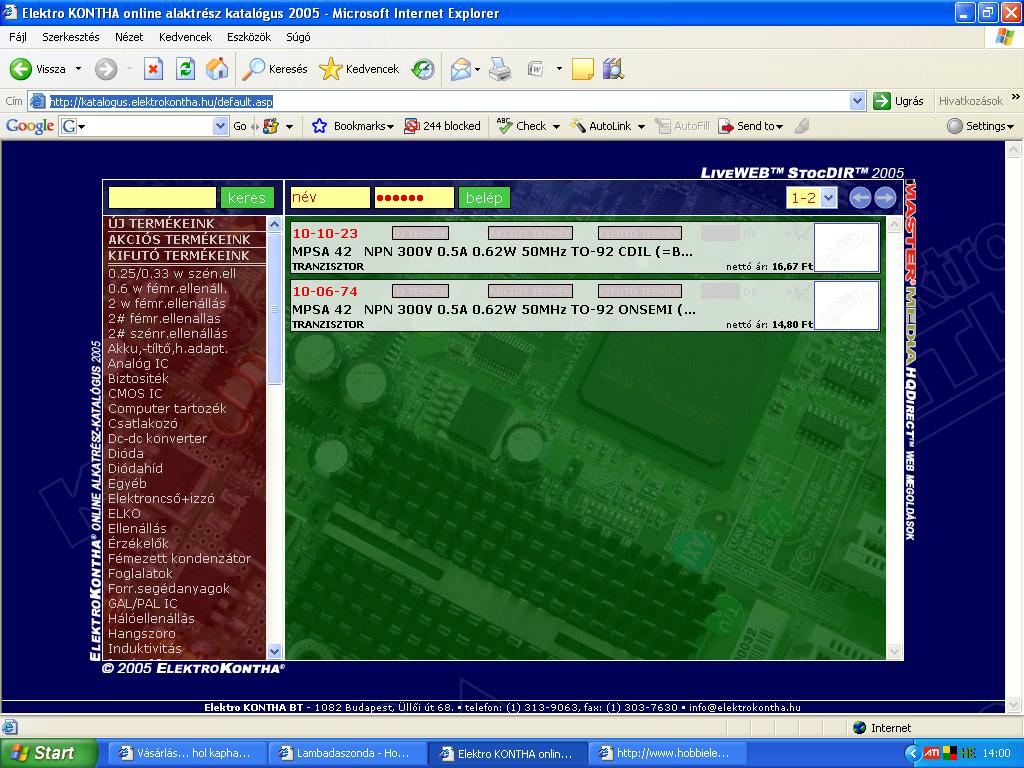Open the 1-2 page range dropdown

pos(828,198)
